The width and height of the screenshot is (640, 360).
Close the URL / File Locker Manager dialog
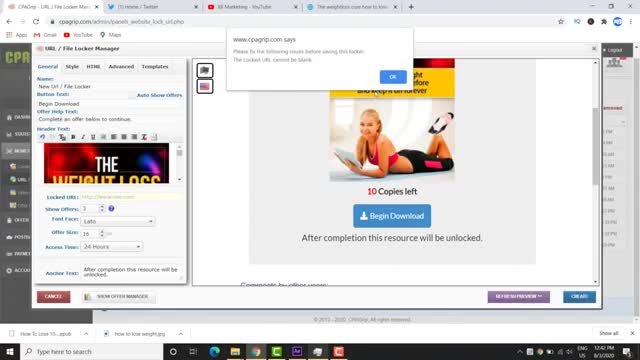(x=594, y=49)
